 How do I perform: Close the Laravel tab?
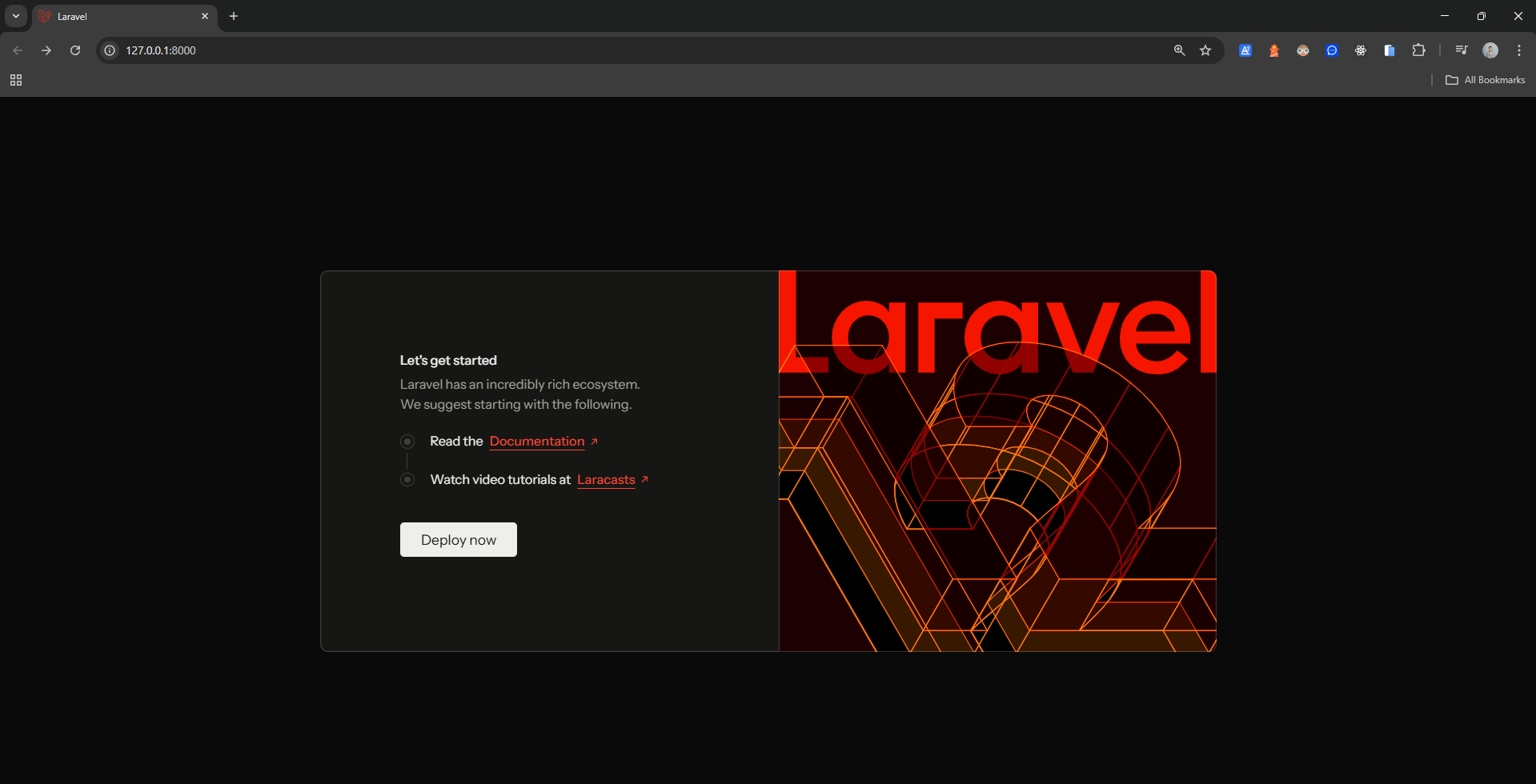(x=205, y=16)
